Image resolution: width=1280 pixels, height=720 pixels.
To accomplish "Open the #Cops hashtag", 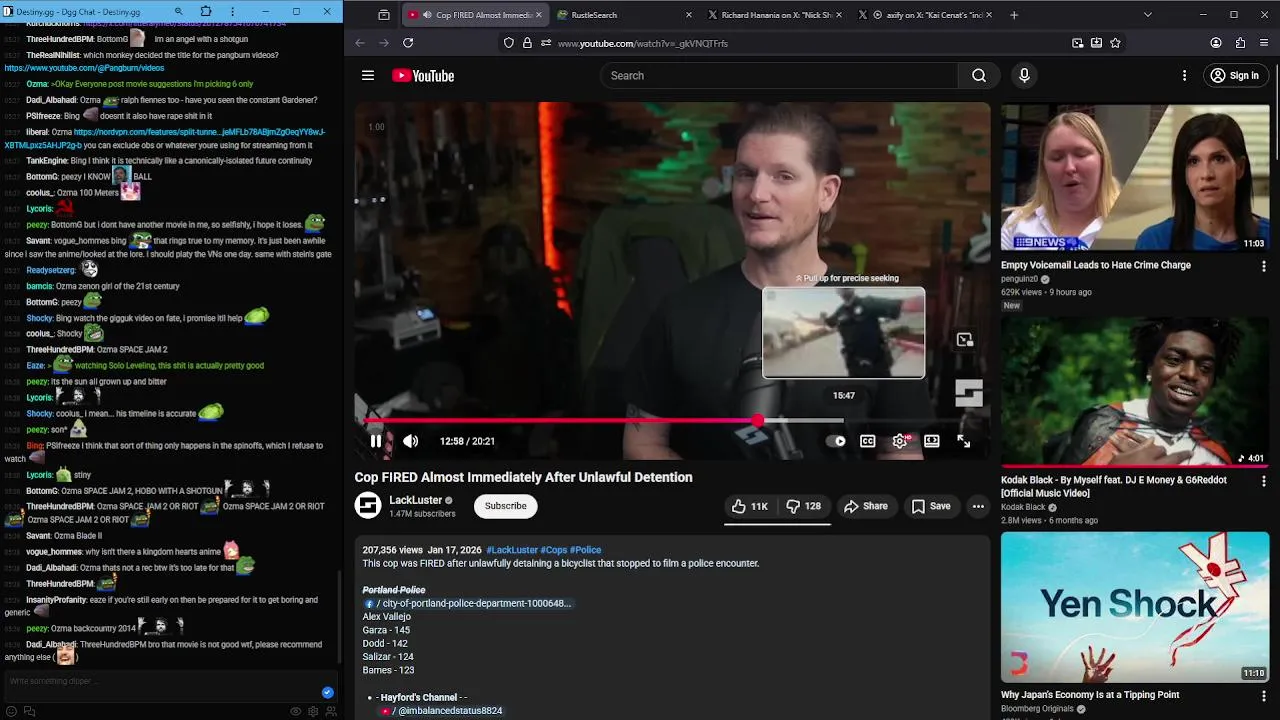I will [x=554, y=550].
